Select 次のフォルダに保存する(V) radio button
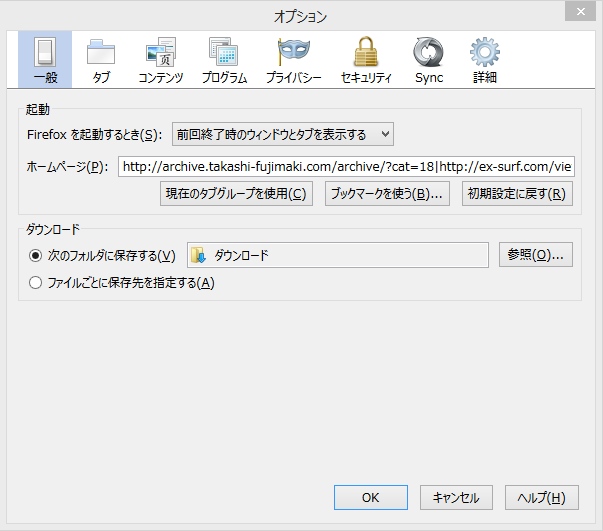 pyautogui.click(x=35, y=256)
